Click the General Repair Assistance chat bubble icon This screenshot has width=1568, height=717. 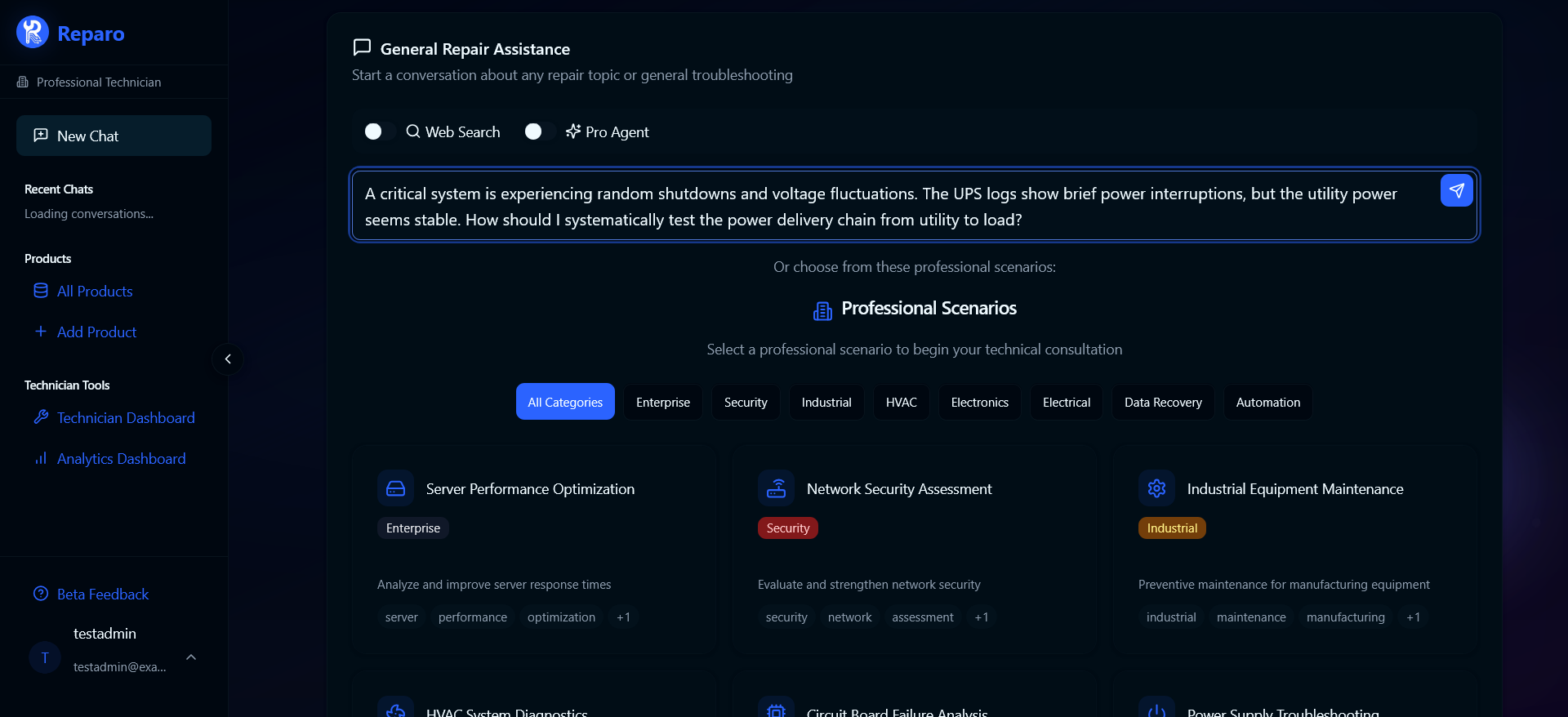click(362, 47)
